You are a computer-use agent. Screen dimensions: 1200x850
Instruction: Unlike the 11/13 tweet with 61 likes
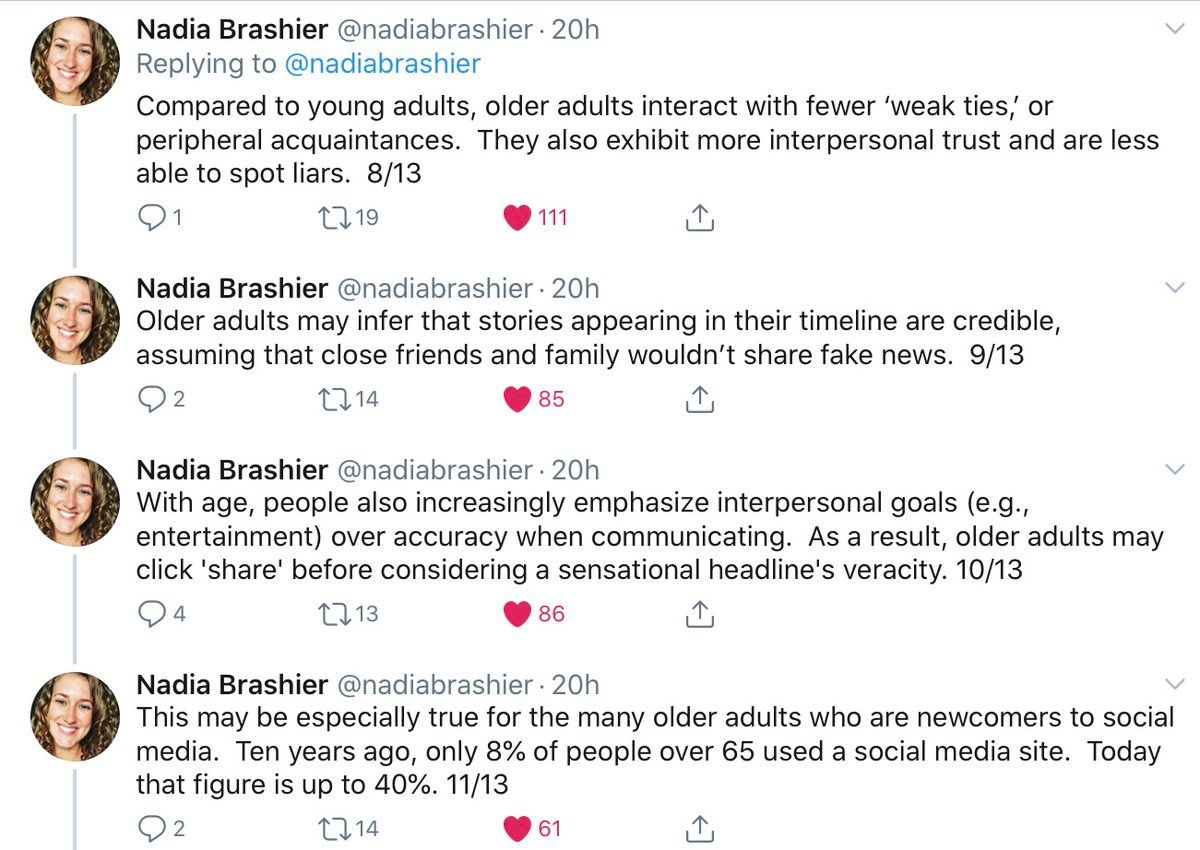pyautogui.click(x=517, y=828)
